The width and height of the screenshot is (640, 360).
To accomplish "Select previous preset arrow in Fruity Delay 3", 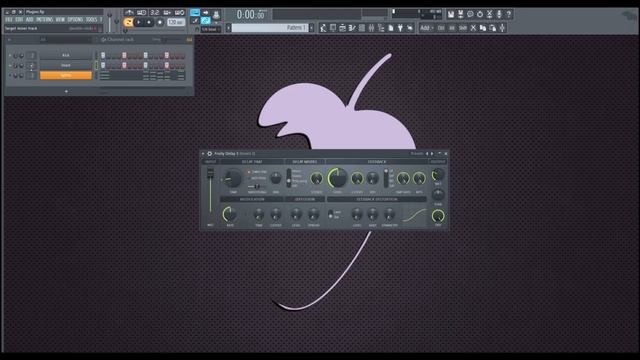I will [x=427, y=154].
